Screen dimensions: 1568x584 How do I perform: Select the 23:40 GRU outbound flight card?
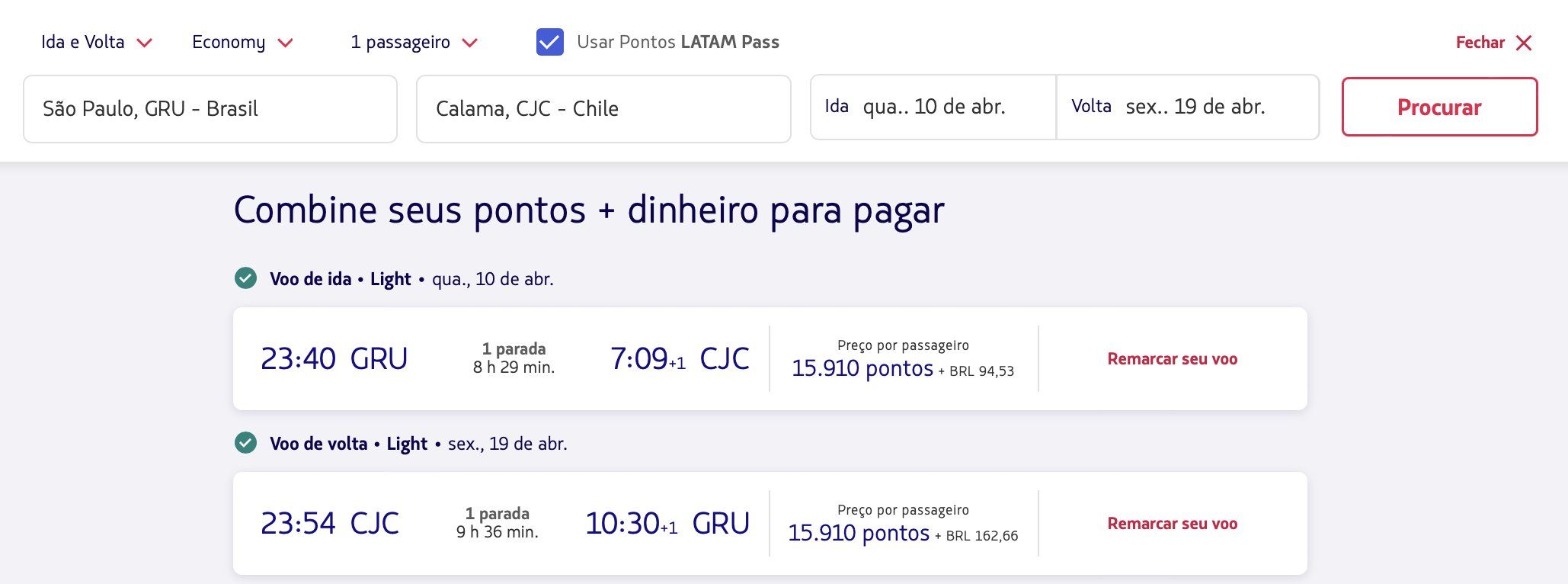770,358
